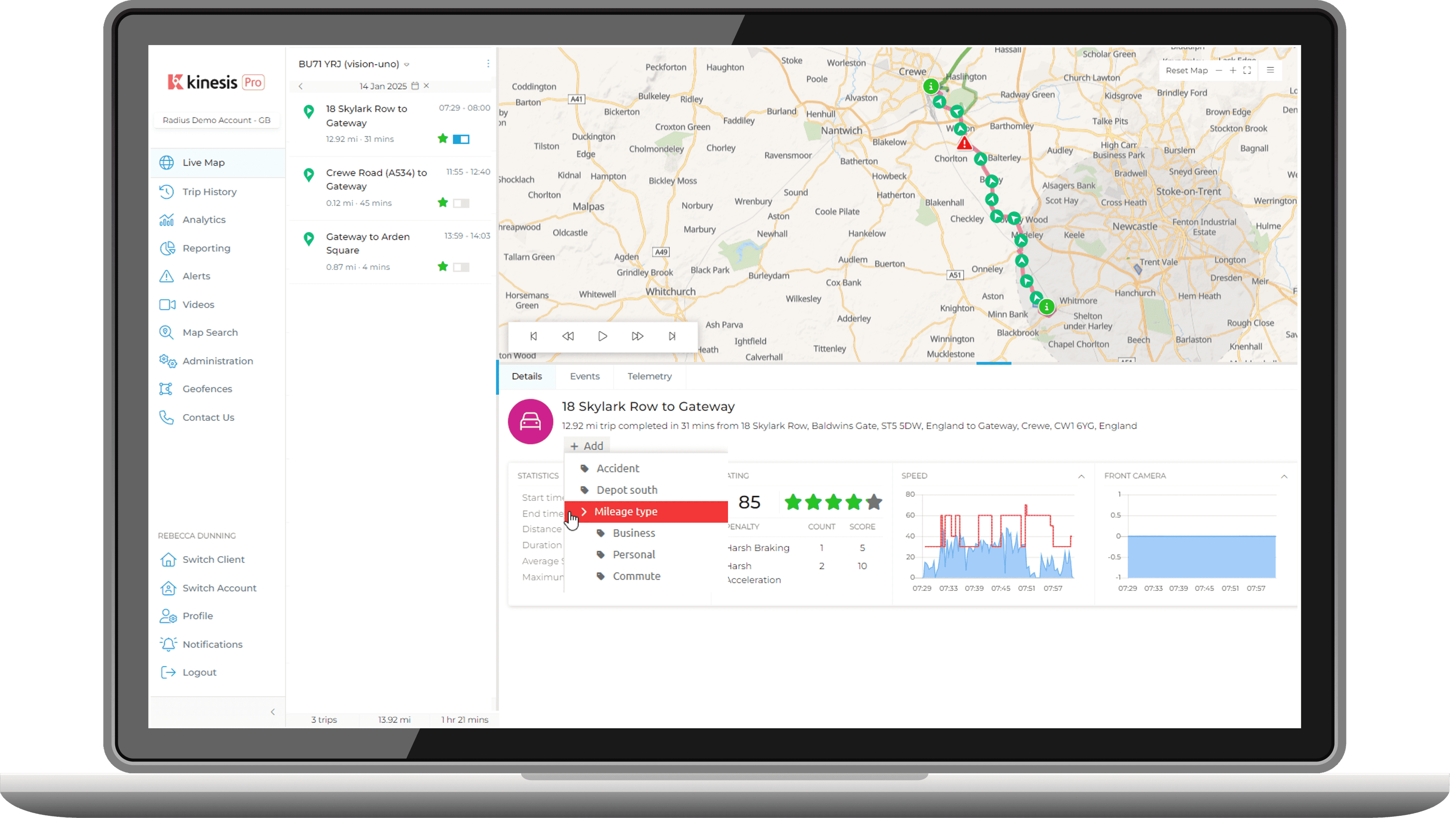Zoom in the map with plus

coord(1233,71)
